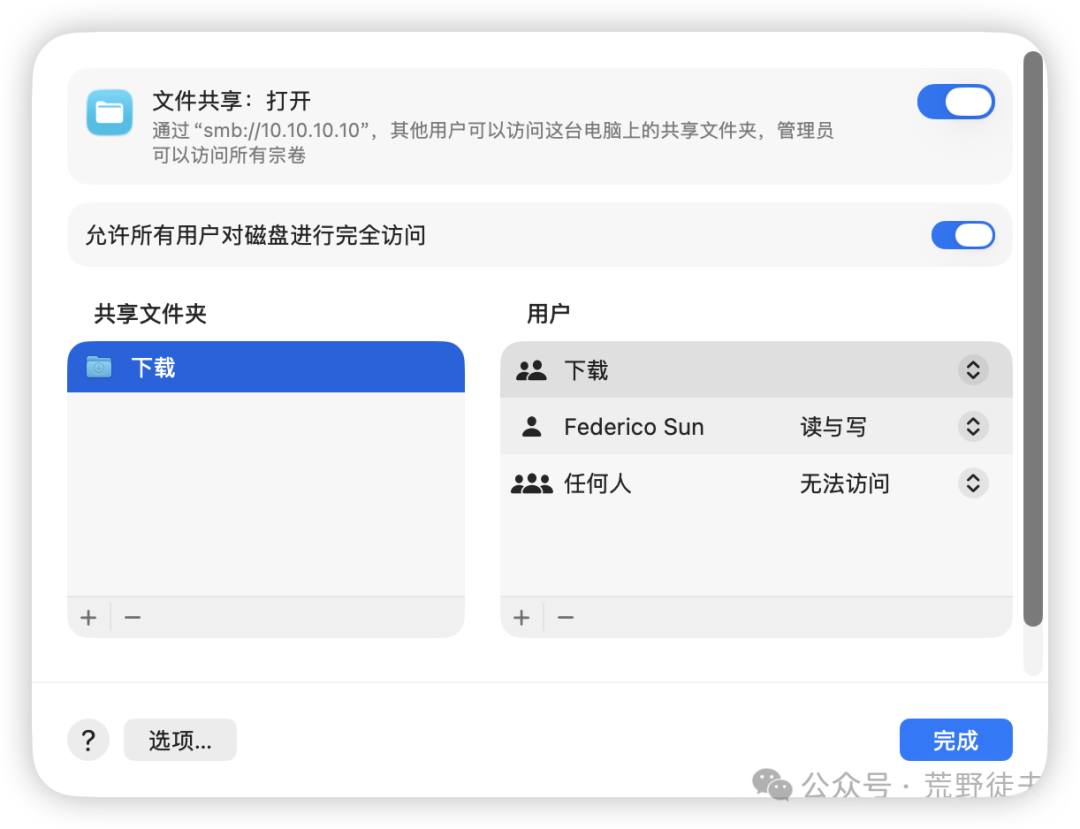Add a shared folder with plus button
Viewport: 1080px width, 829px height.
[88, 618]
